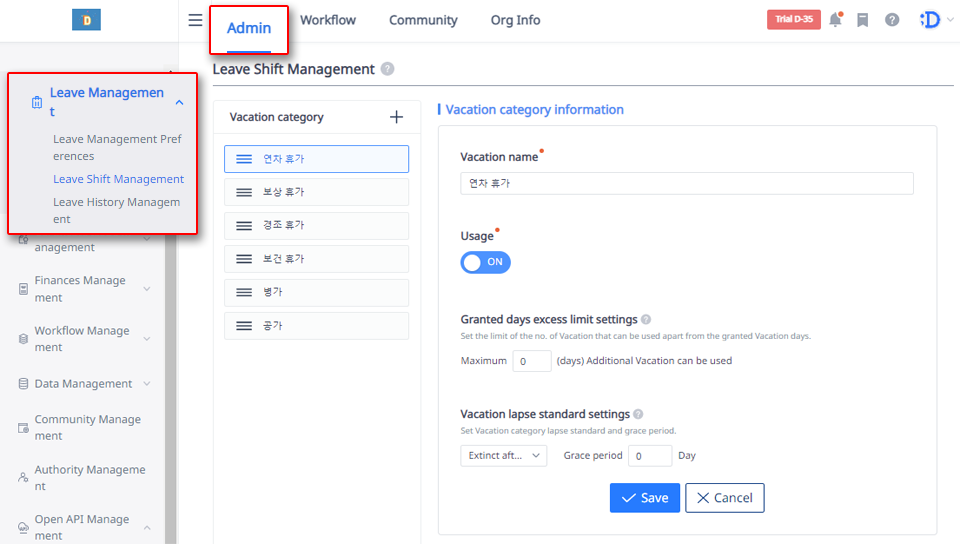
Task: Open the notifications bell icon
Action: (835, 20)
